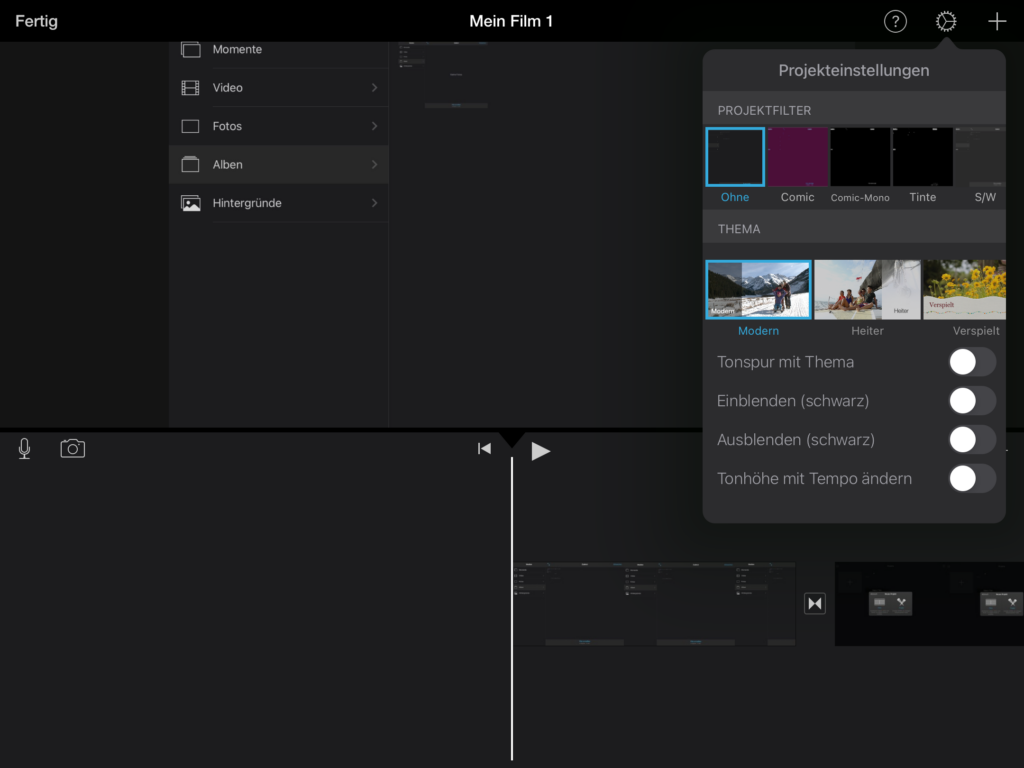Toggle Ausblenden (schwarz) switch
Image resolution: width=1024 pixels, height=768 pixels.
pos(971,440)
